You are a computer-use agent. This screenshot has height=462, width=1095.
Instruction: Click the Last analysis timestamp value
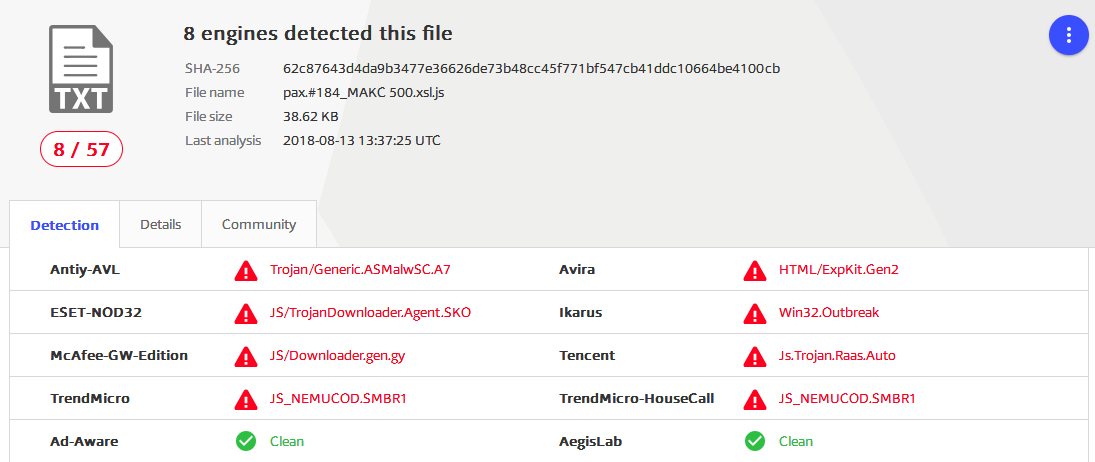pyautogui.click(x=362, y=140)
